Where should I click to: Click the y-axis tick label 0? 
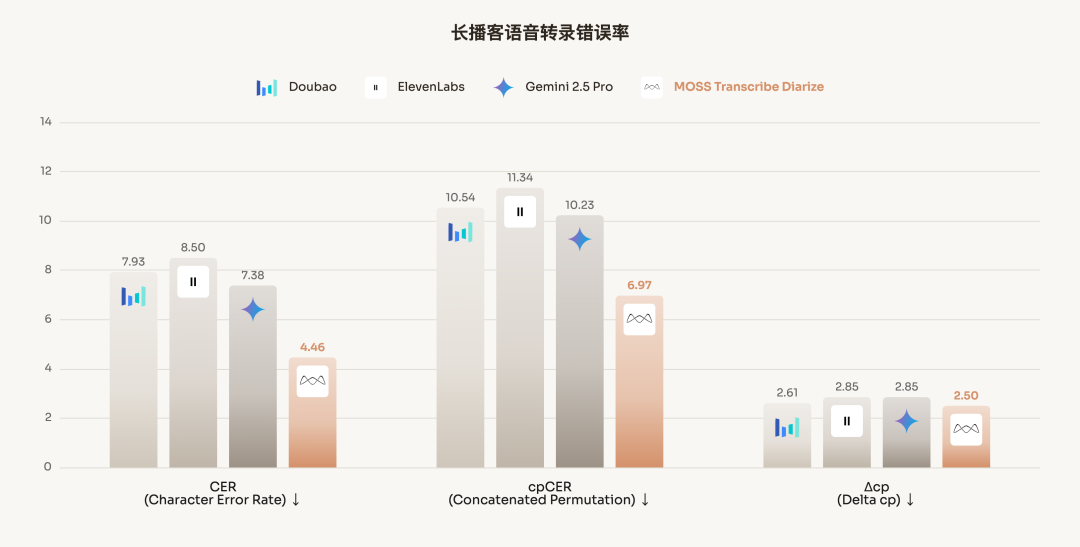[48, 467]
